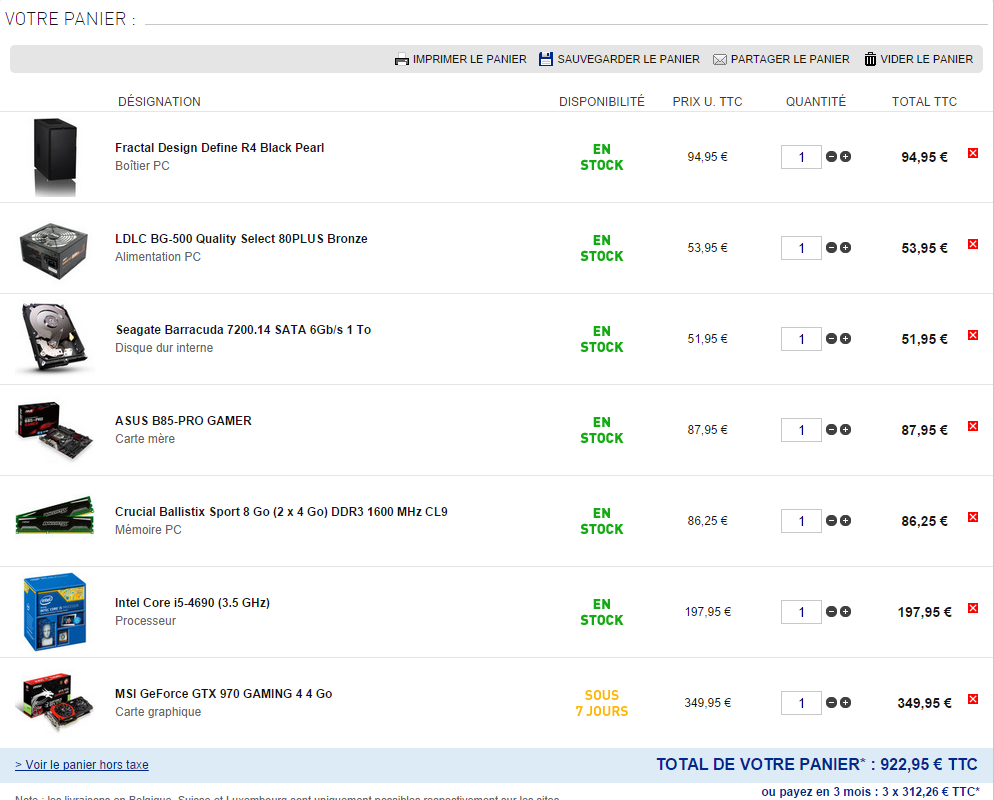Click quantity field for ASUS B85-PRO GAMER
Viewport: 994px width, 800px height.
tap(801, 430)
